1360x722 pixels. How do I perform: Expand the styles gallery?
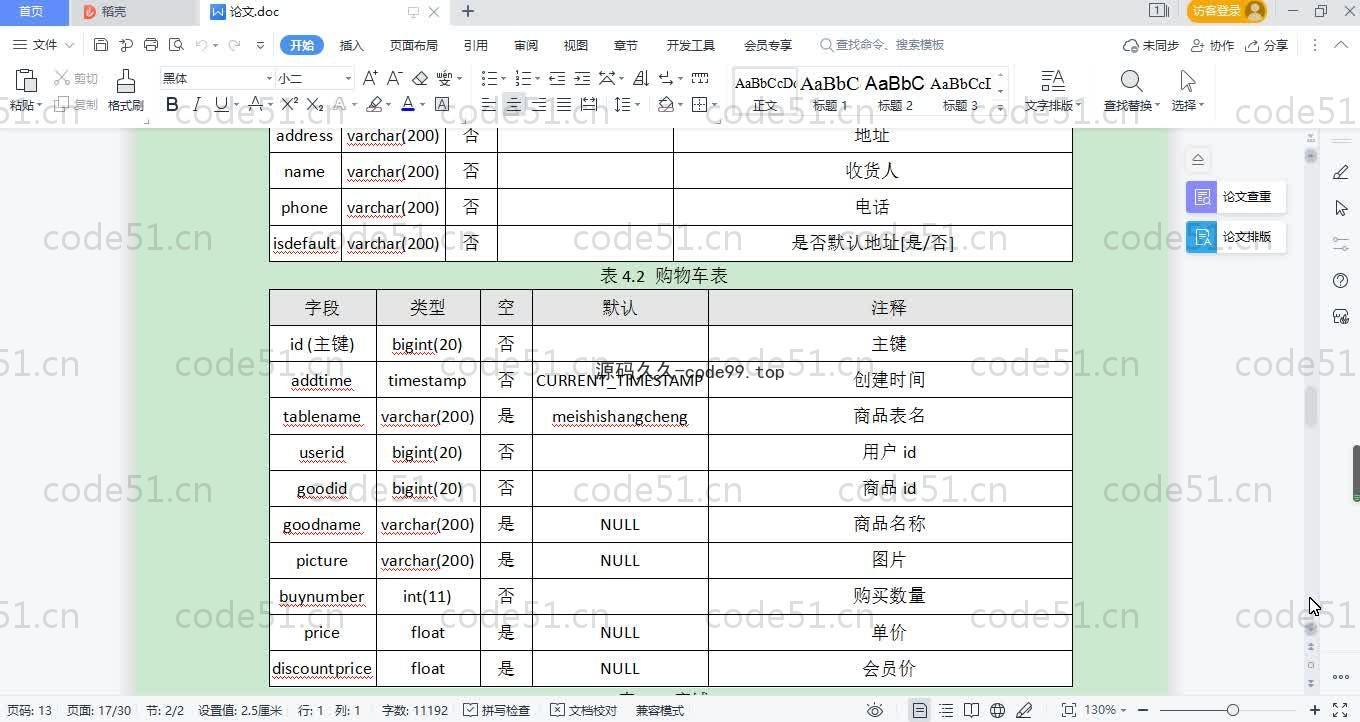click(x=1001, y=107)
